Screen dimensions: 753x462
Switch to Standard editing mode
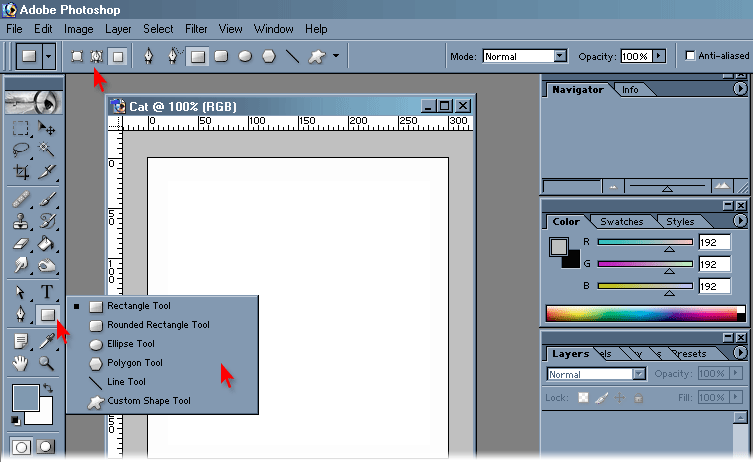pos(21,447)
